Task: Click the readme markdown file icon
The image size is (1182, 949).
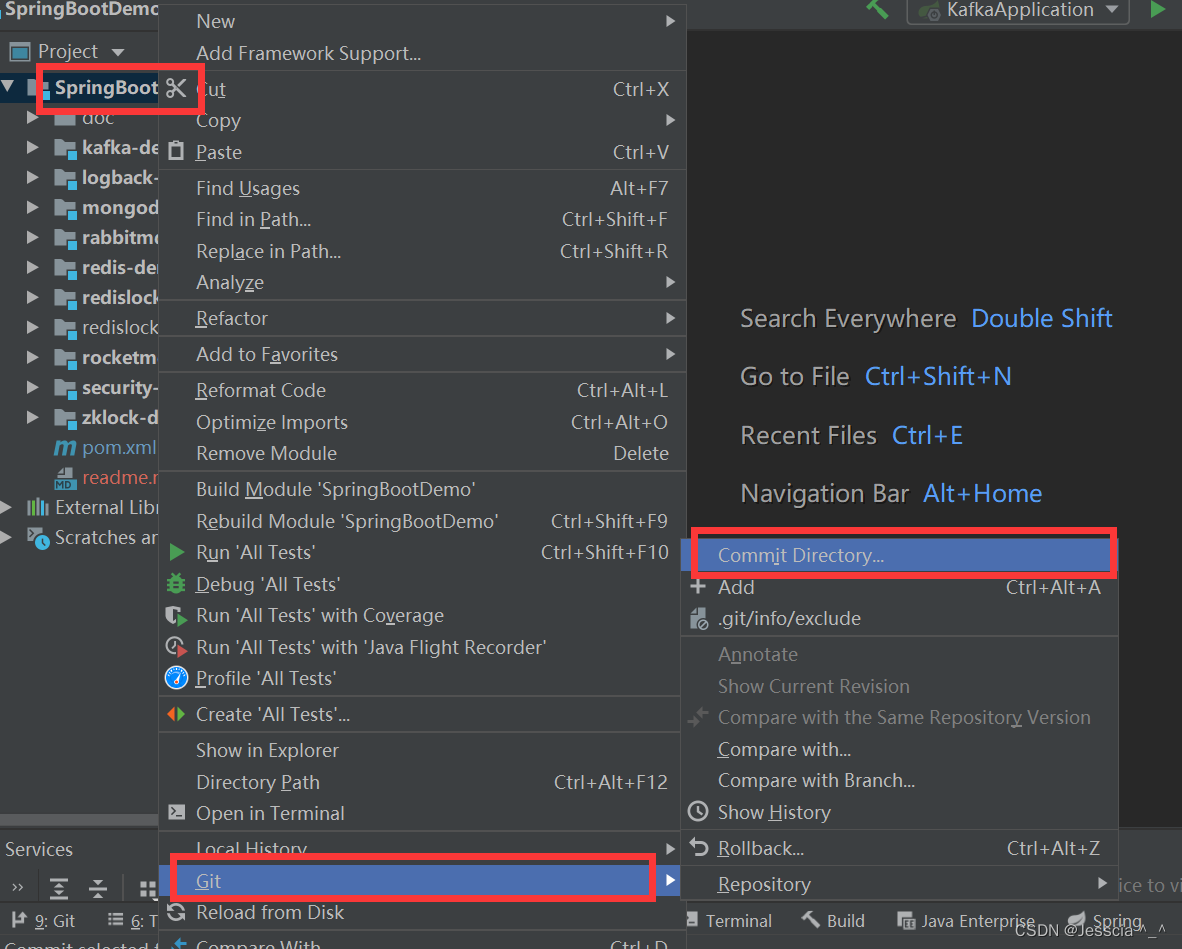Action: [65, 478]
